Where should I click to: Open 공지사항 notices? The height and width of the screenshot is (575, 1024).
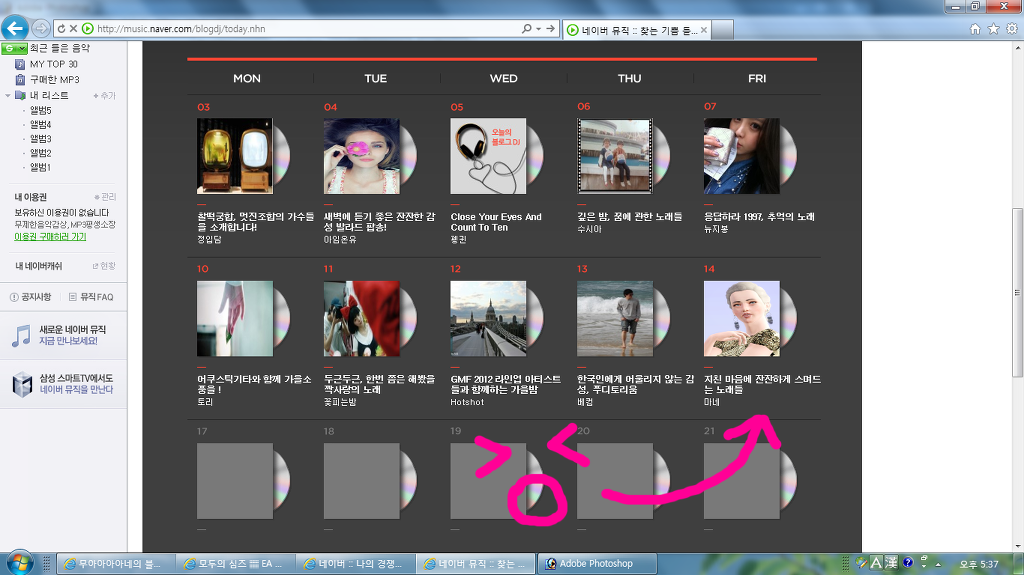click(31, 297)
